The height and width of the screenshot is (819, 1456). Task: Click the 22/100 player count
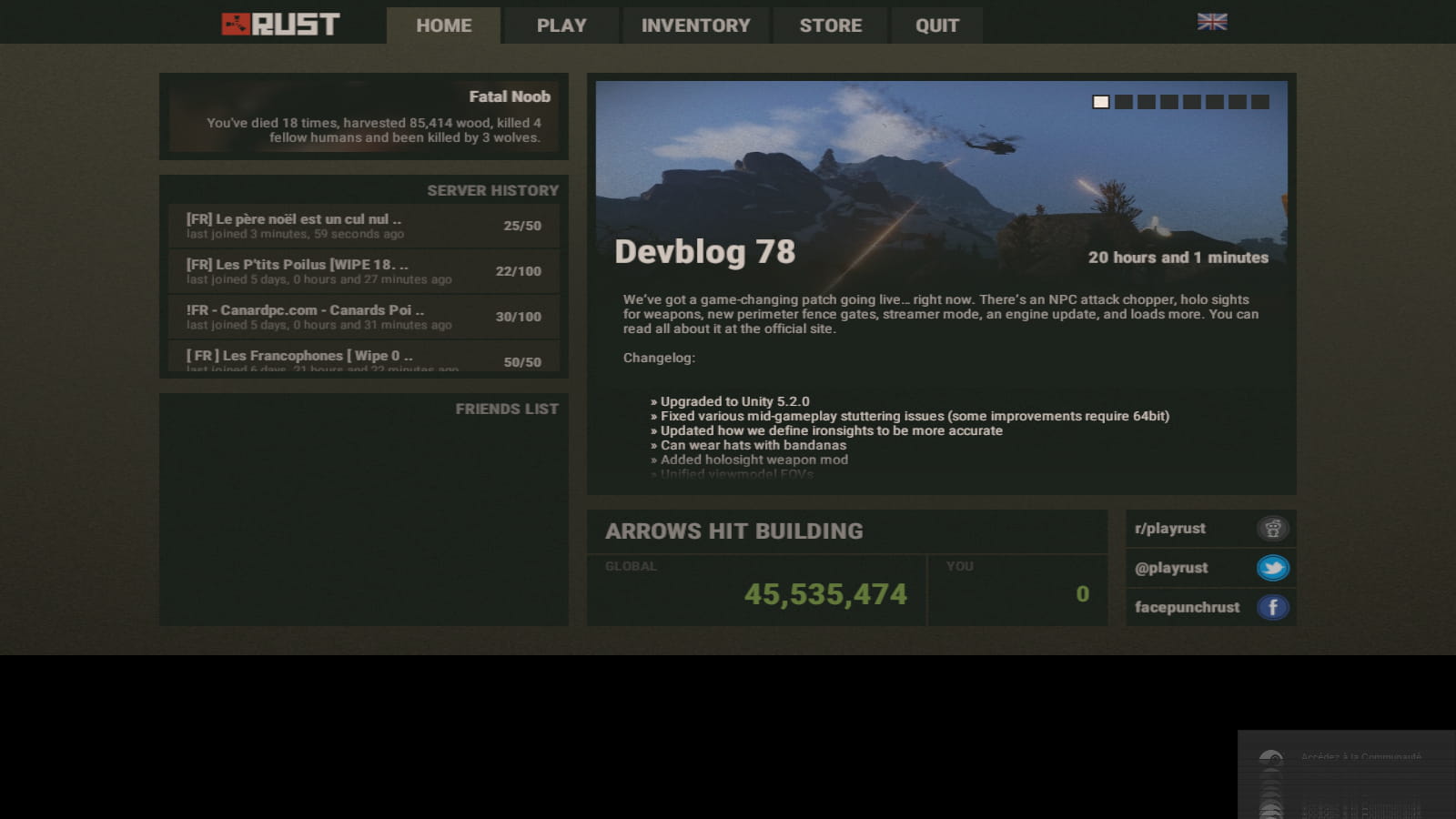pyautogui.click(x=518, y=271)
